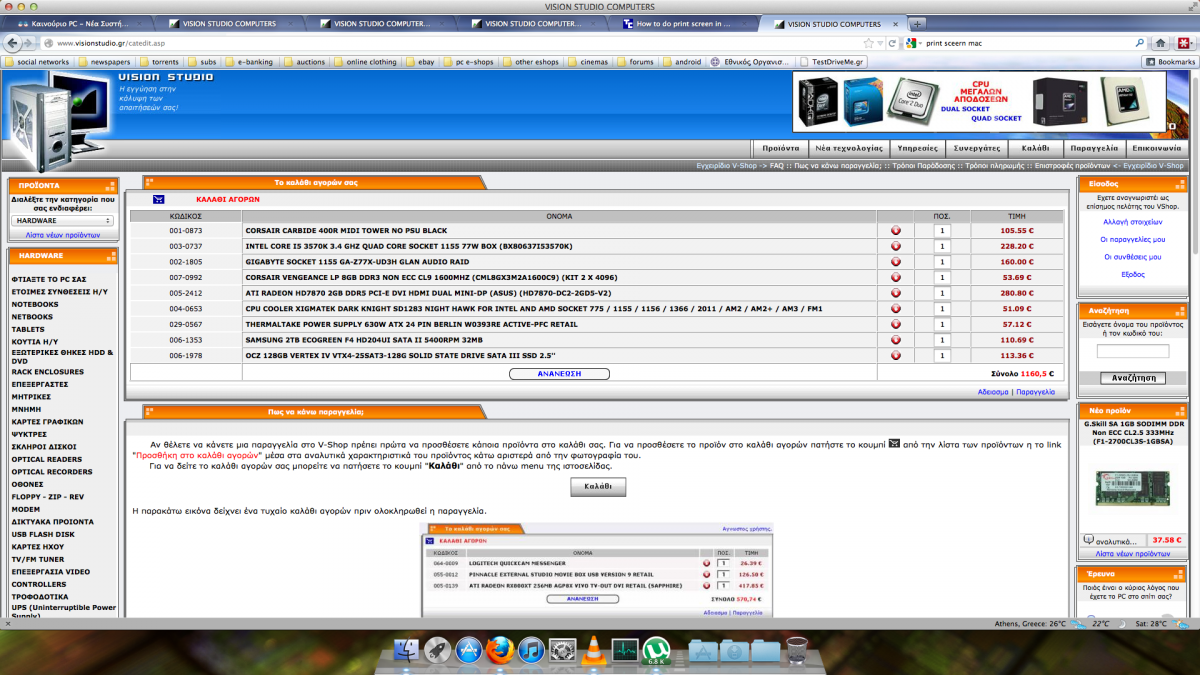This screenshot has width=1200, height=675.
Task: Open the search engine selector dropdown
Action: tap(915, 43)
